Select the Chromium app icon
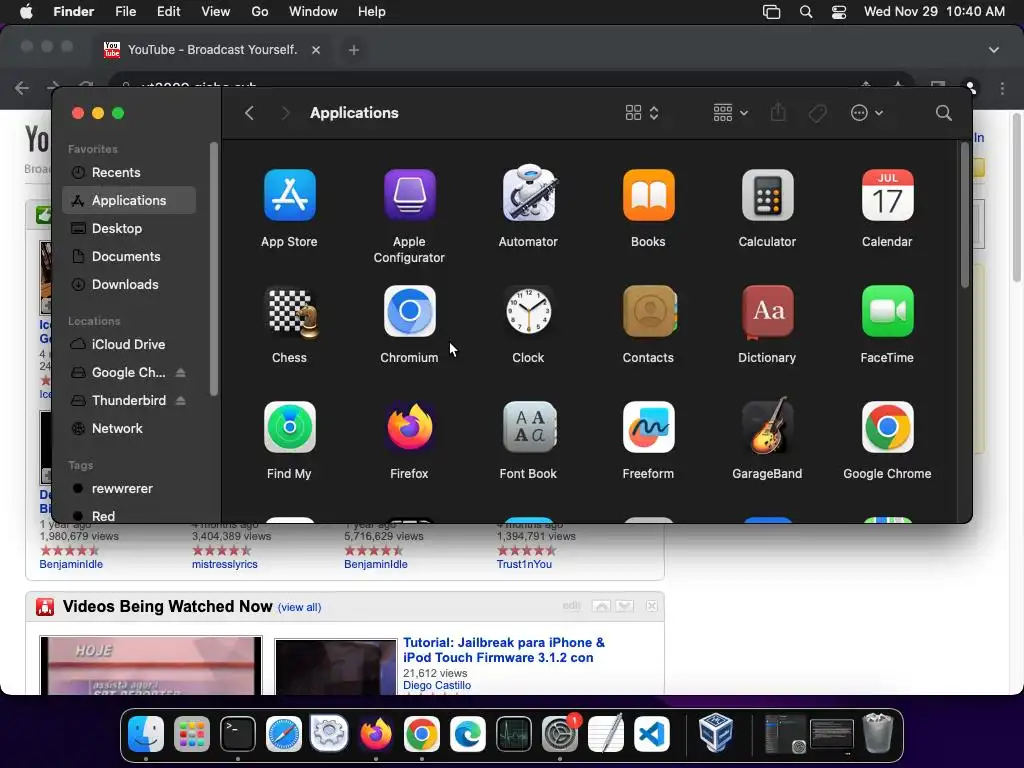Image resolution: width=1024 pixels, height=768 pixels. (409, 311)
